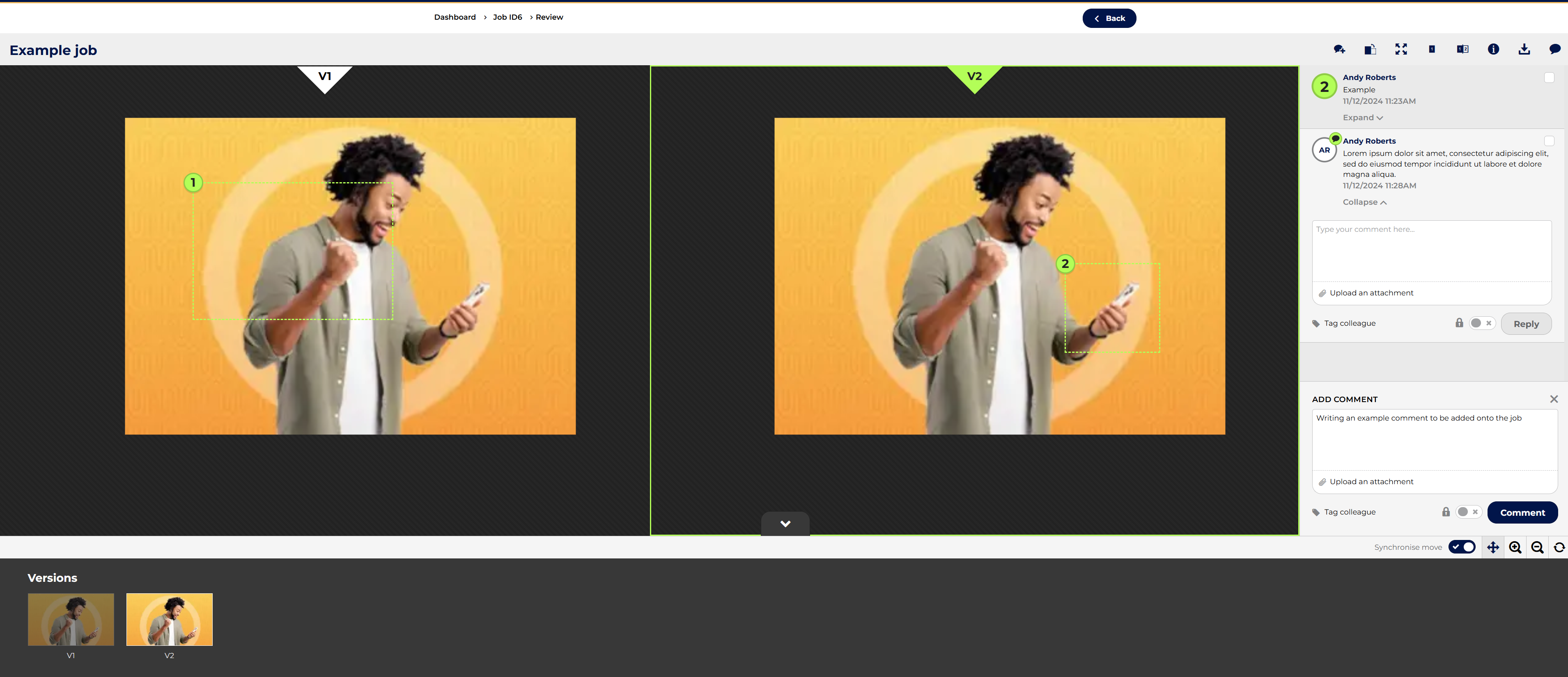This screenshot has height=677, width=1568.
Task: Click the download icon
Action: [x=1524, y=49]
